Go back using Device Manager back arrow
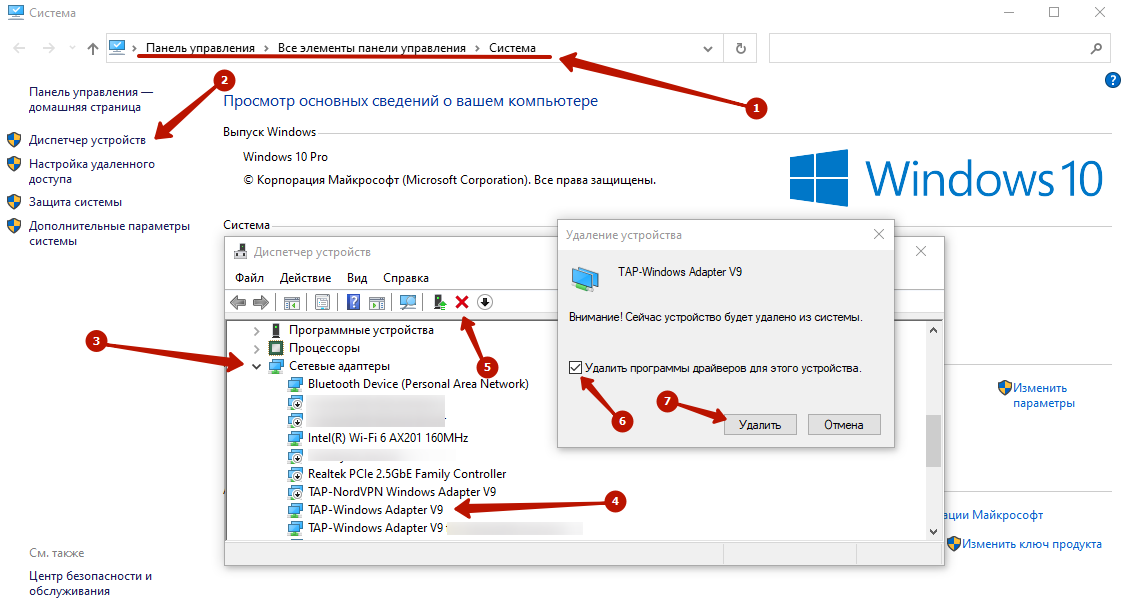Image resolution: width=1121 pixels, height=616 pixels. coord(238,302)
